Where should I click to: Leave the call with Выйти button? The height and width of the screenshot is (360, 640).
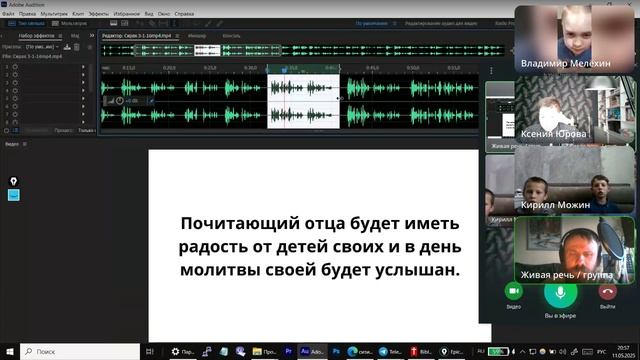coord(607,291)
